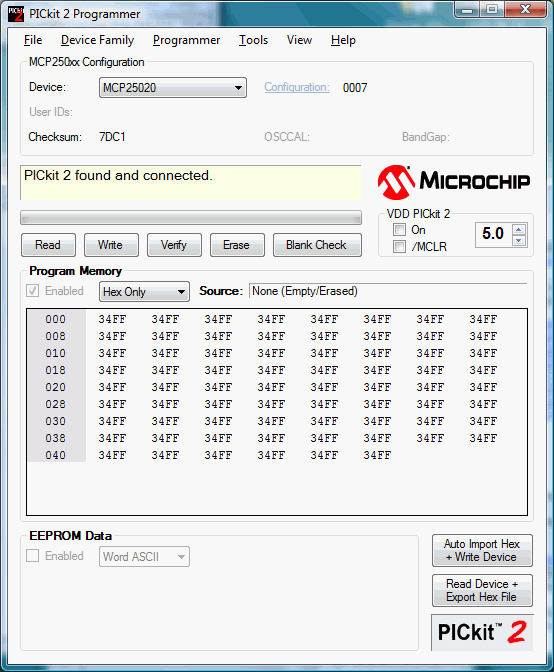
Task: Click the Microchip logo
Action: [454, 182]
